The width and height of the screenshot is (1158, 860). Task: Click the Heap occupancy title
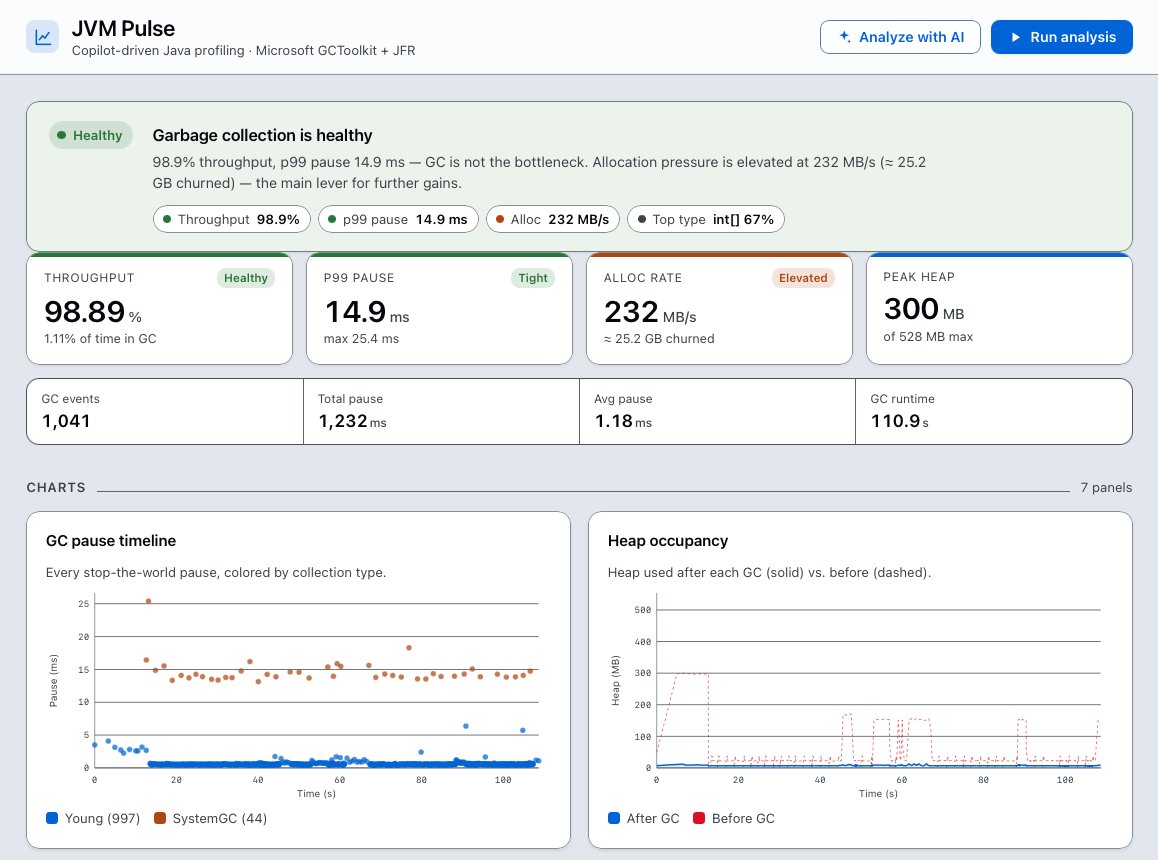coord(668,541)
